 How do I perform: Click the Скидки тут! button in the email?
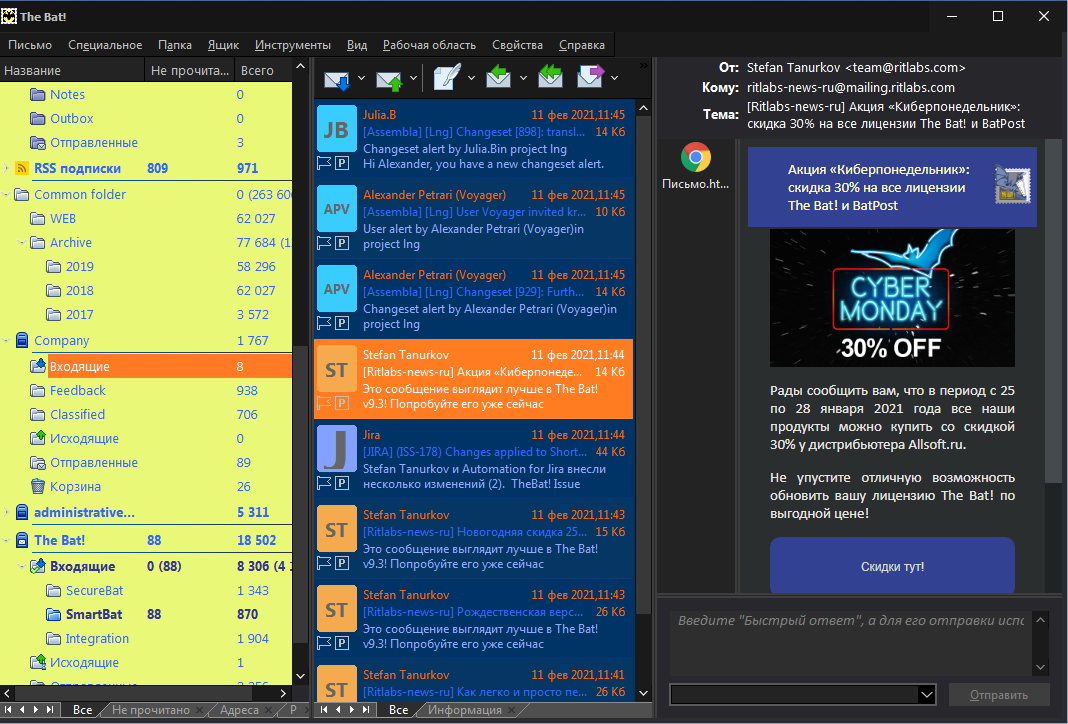[x=892, y=566]
